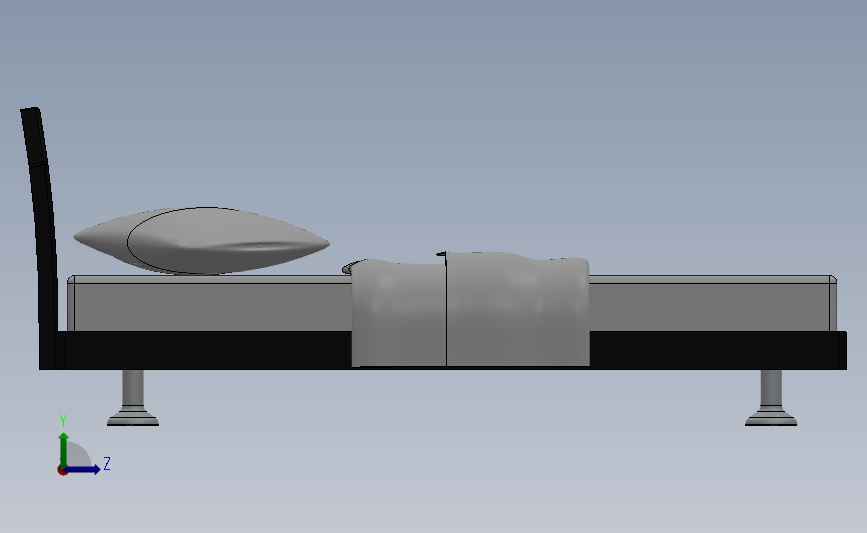Select the draped blanket over the mattress

point(470,310)
